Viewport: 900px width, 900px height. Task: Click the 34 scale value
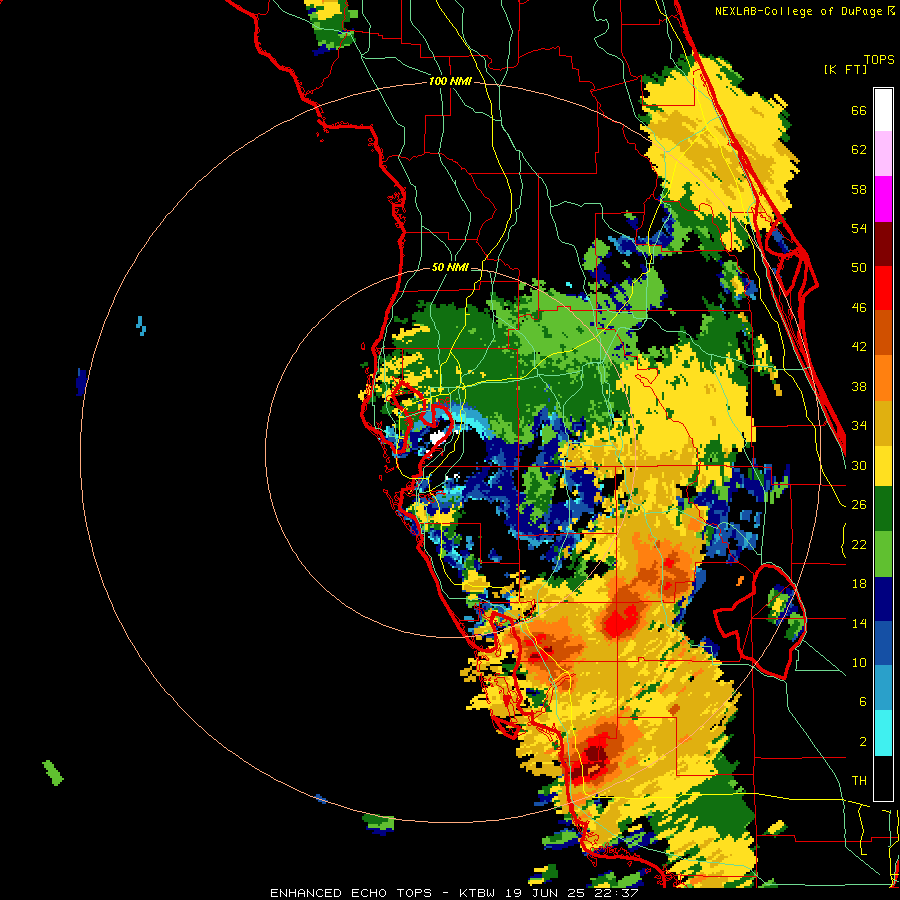[x=859, y=426]
